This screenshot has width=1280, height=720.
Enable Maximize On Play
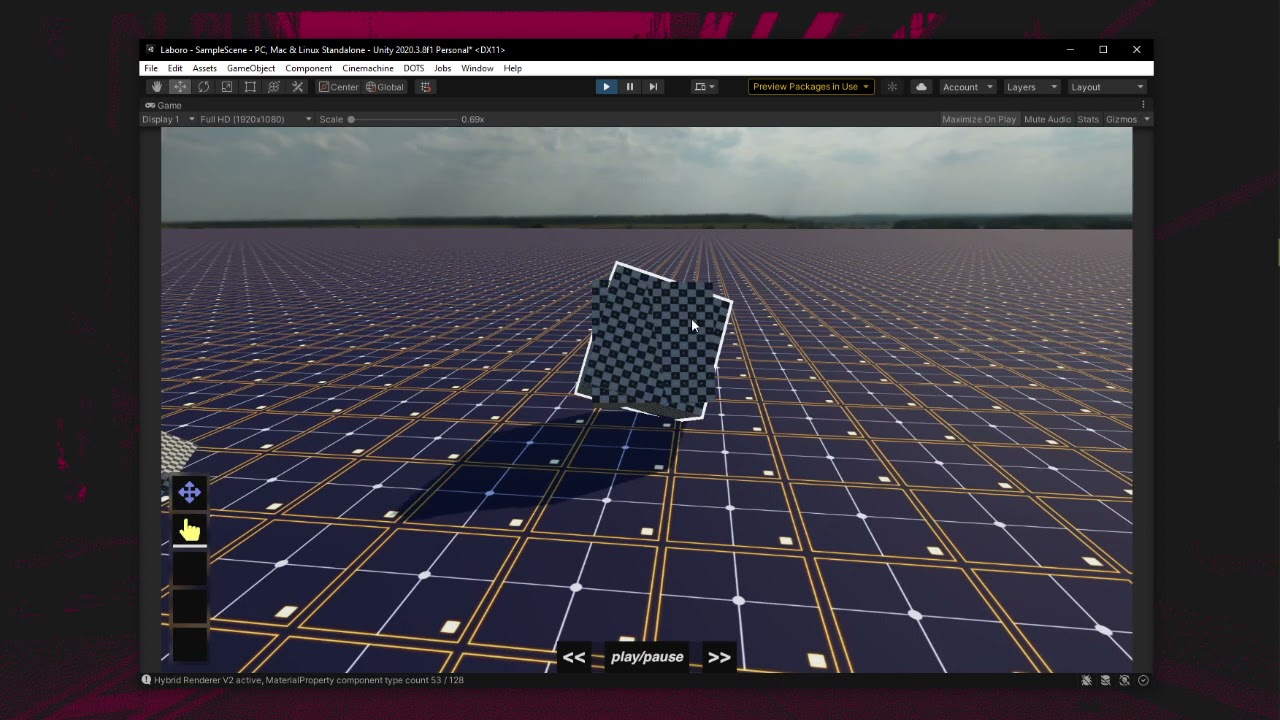coord(979,119)
